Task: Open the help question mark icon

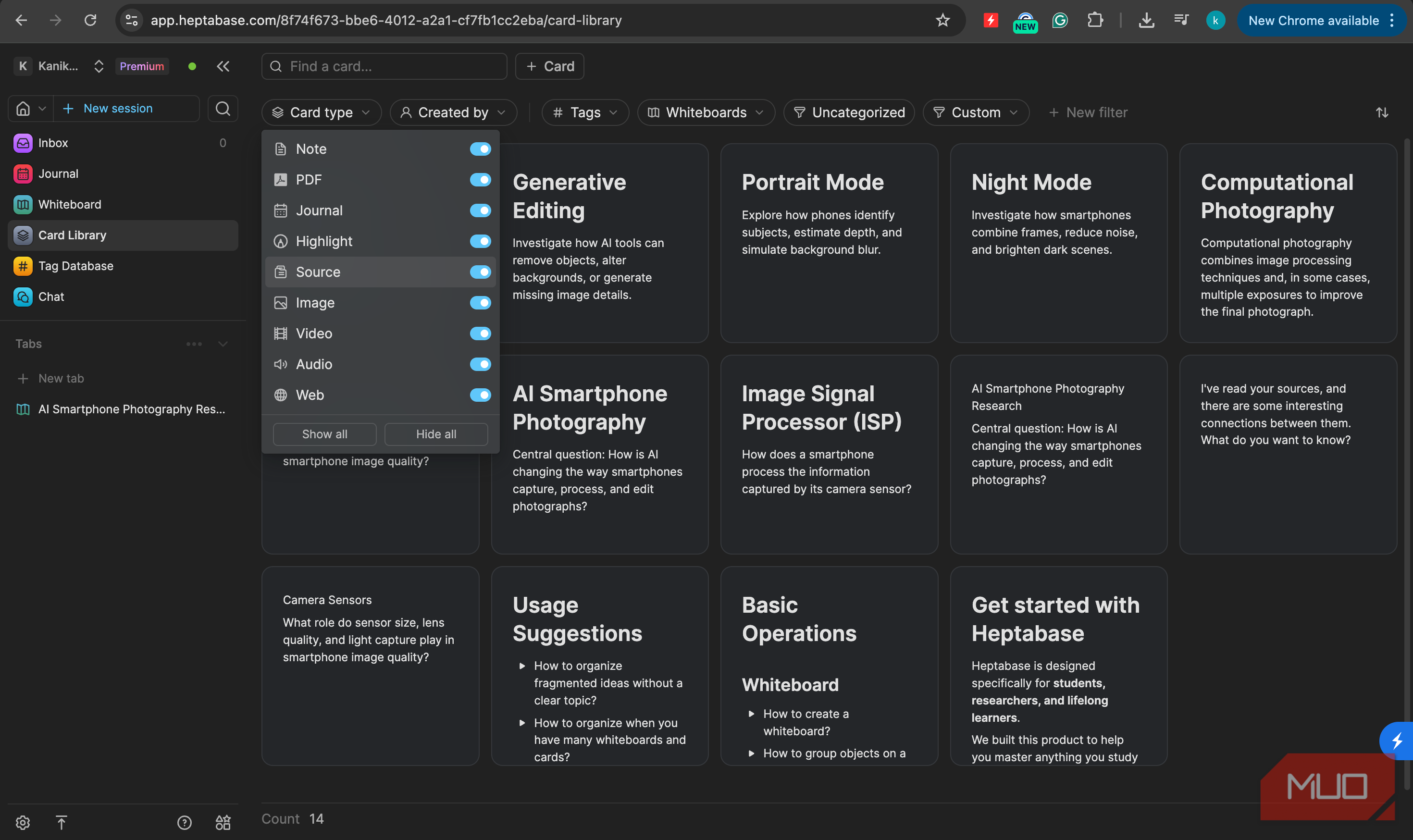Action: [185, 822]
